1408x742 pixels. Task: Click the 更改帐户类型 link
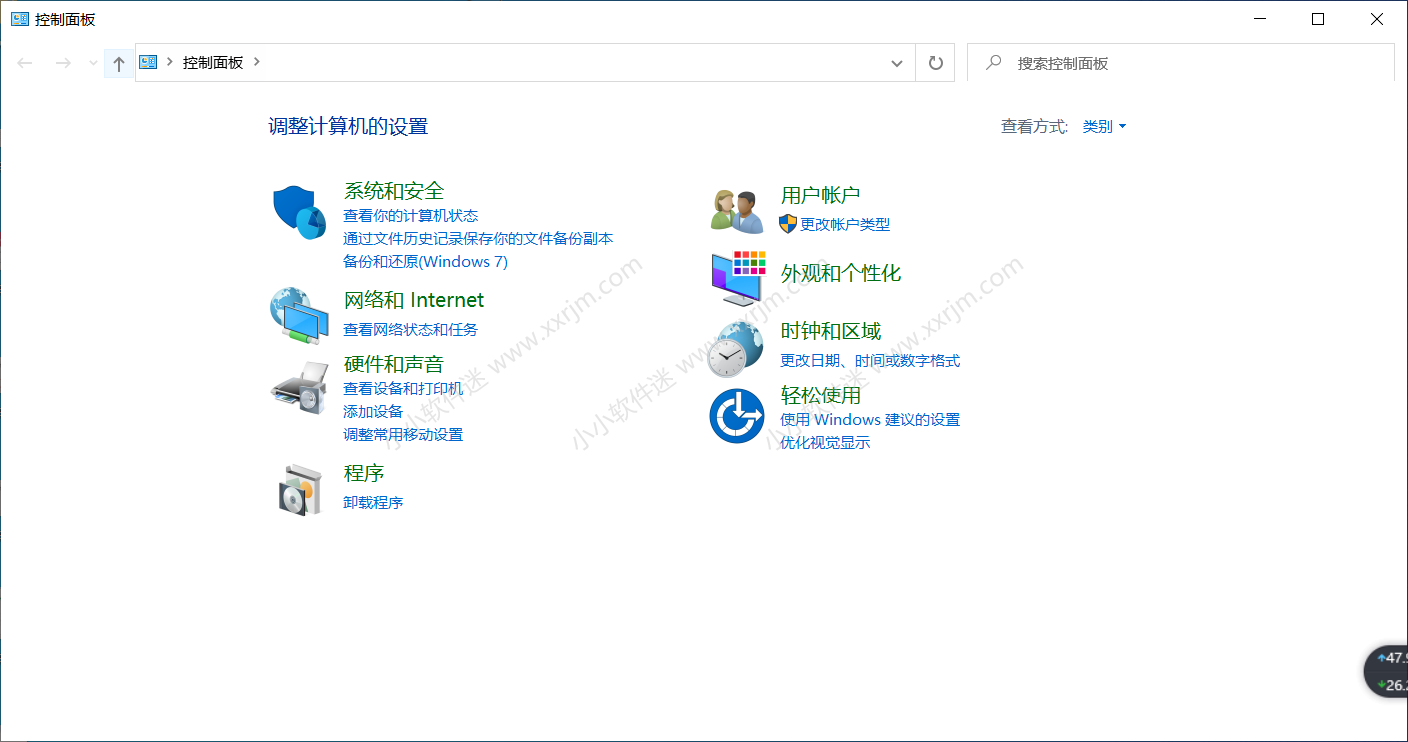845,224
